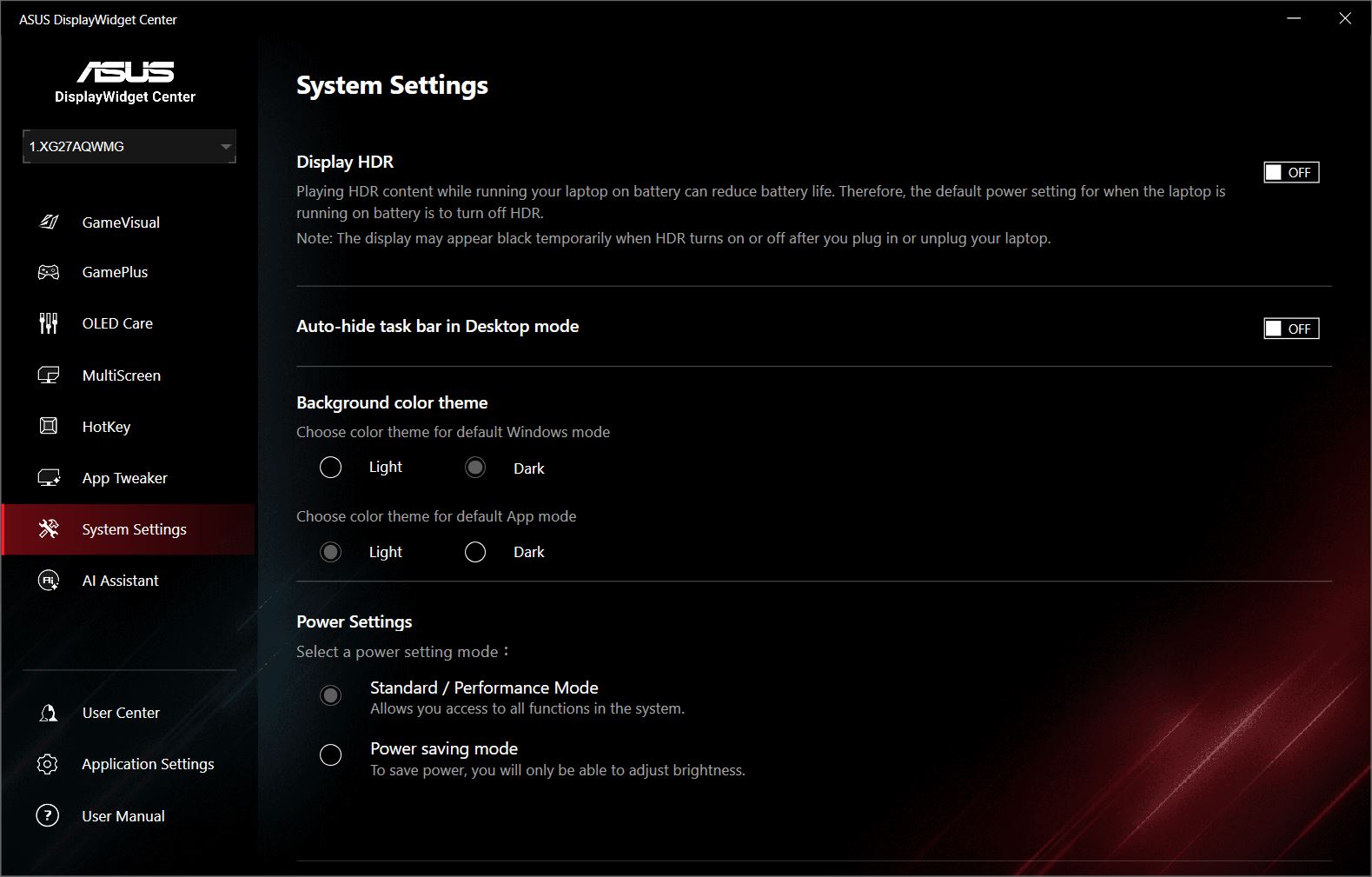
Task: Open the AI Assistant menu item
Action: click(120, 581)
